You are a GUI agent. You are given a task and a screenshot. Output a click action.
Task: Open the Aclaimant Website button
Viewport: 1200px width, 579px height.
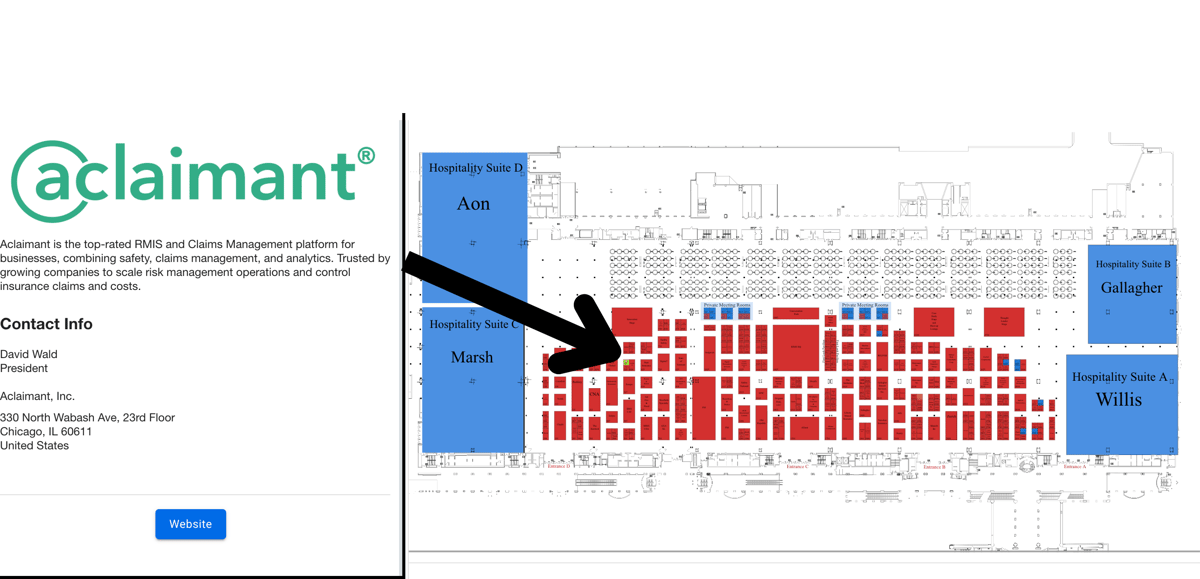click(x=190, y=524)
